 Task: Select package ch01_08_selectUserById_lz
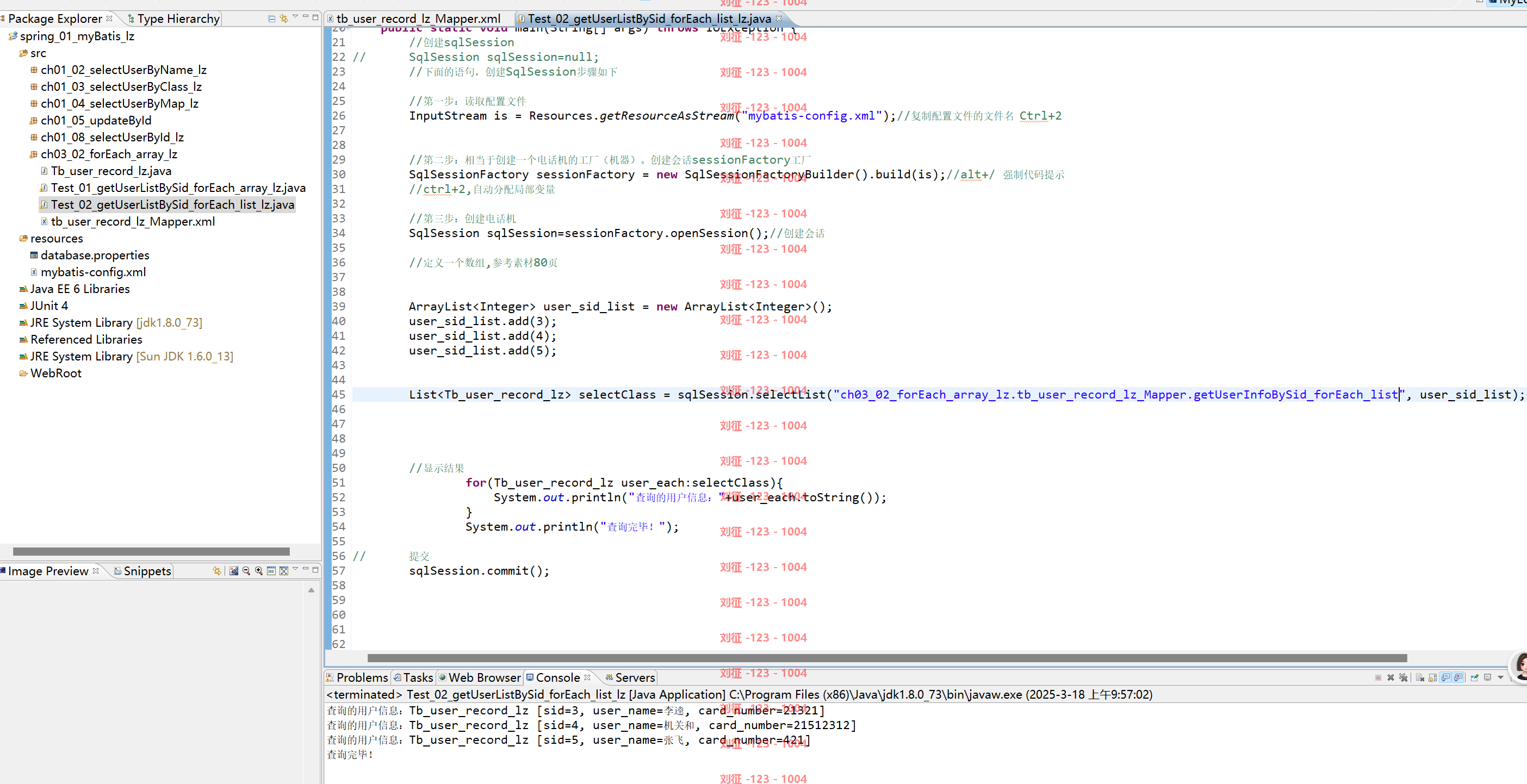coord(107,137)
